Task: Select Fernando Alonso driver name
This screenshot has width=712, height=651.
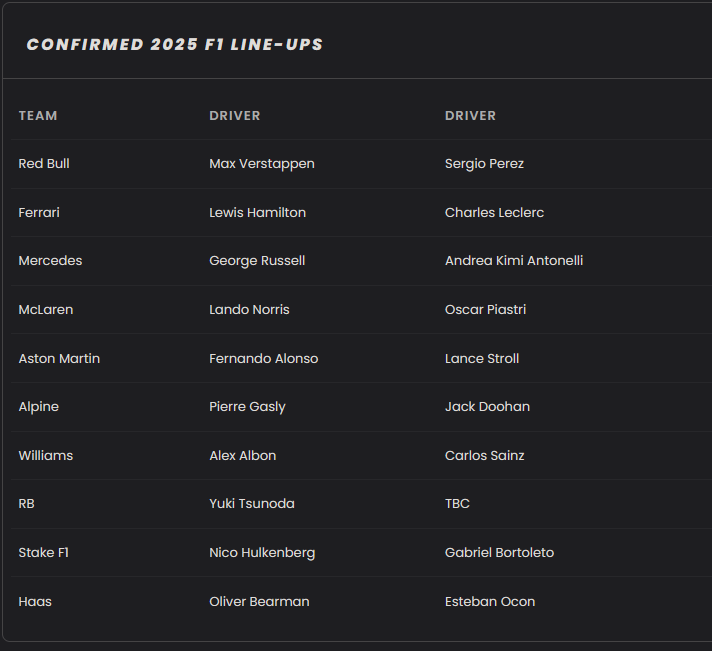Action: 263,359
